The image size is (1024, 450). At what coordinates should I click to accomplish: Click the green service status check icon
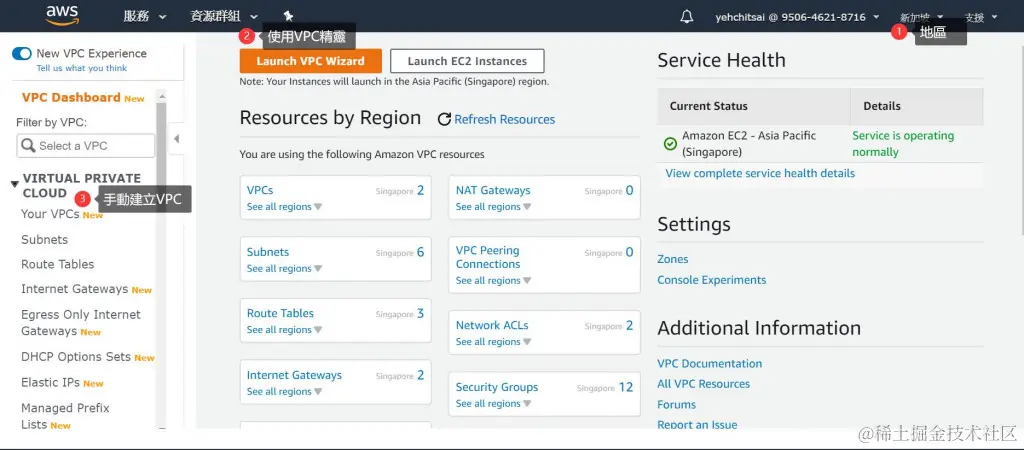tap(670, 144)
